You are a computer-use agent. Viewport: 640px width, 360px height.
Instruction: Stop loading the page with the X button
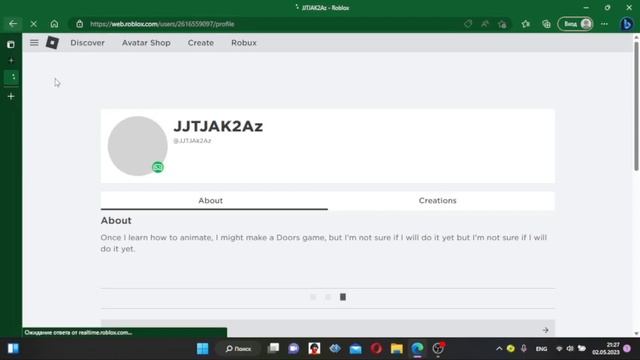33,24
